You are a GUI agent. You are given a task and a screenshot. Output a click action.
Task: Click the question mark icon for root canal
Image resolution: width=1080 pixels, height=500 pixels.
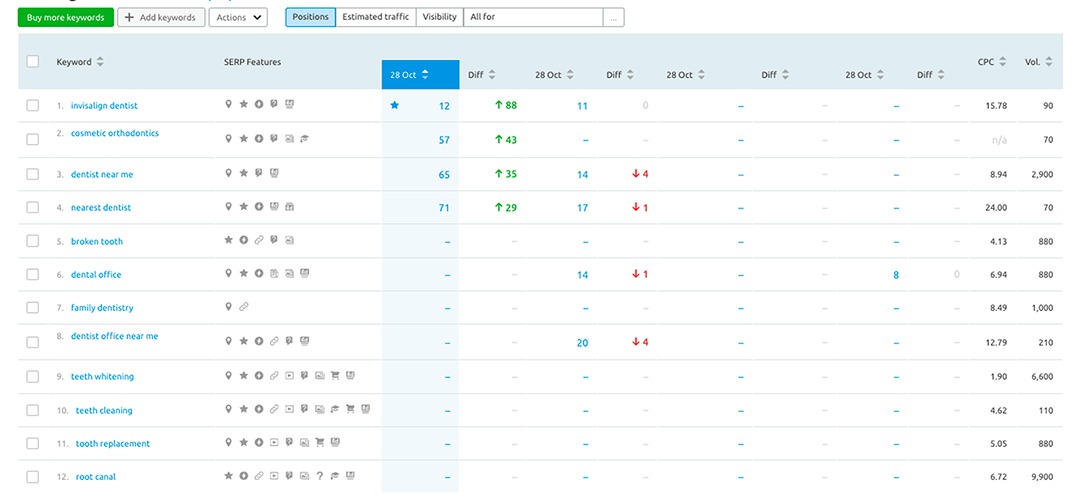coord(319,476)
